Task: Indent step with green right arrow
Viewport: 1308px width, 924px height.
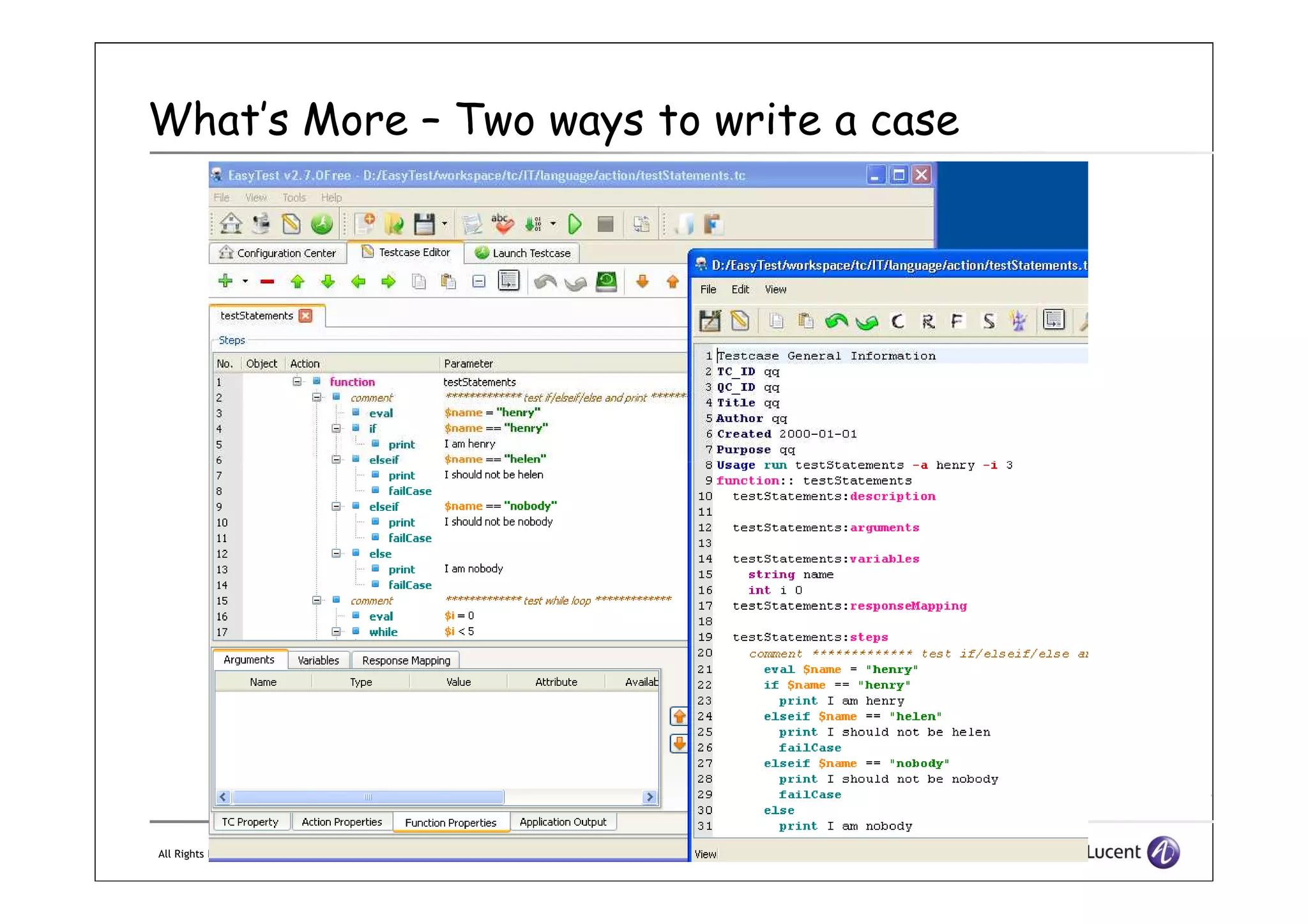Action: [388, 282]
